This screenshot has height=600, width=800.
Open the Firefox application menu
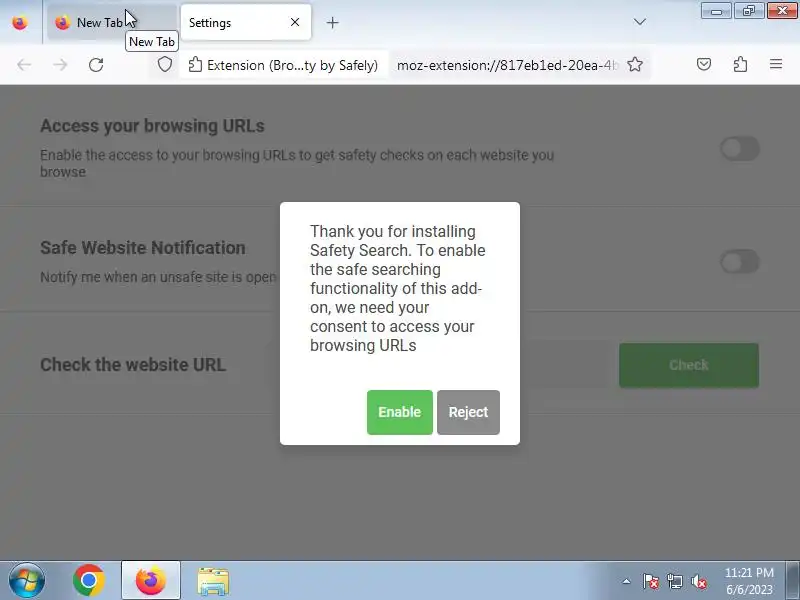tap(776, 64)
